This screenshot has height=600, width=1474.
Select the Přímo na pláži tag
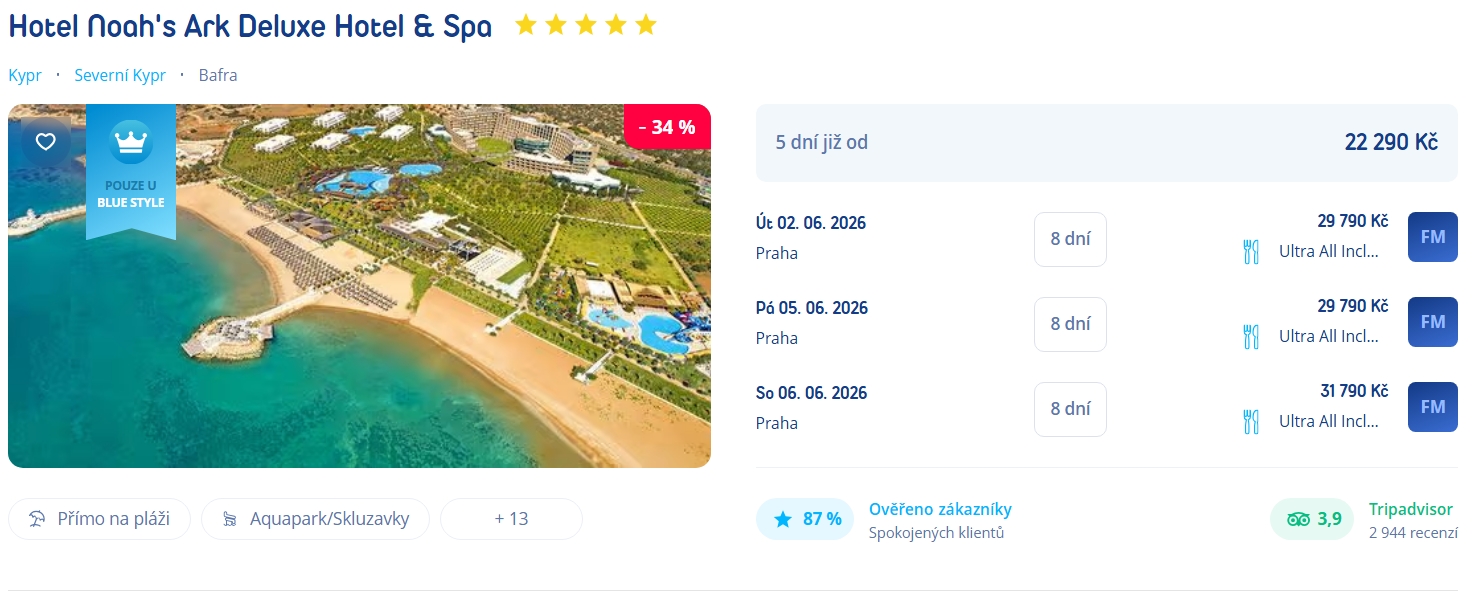[x=99, y=519]
